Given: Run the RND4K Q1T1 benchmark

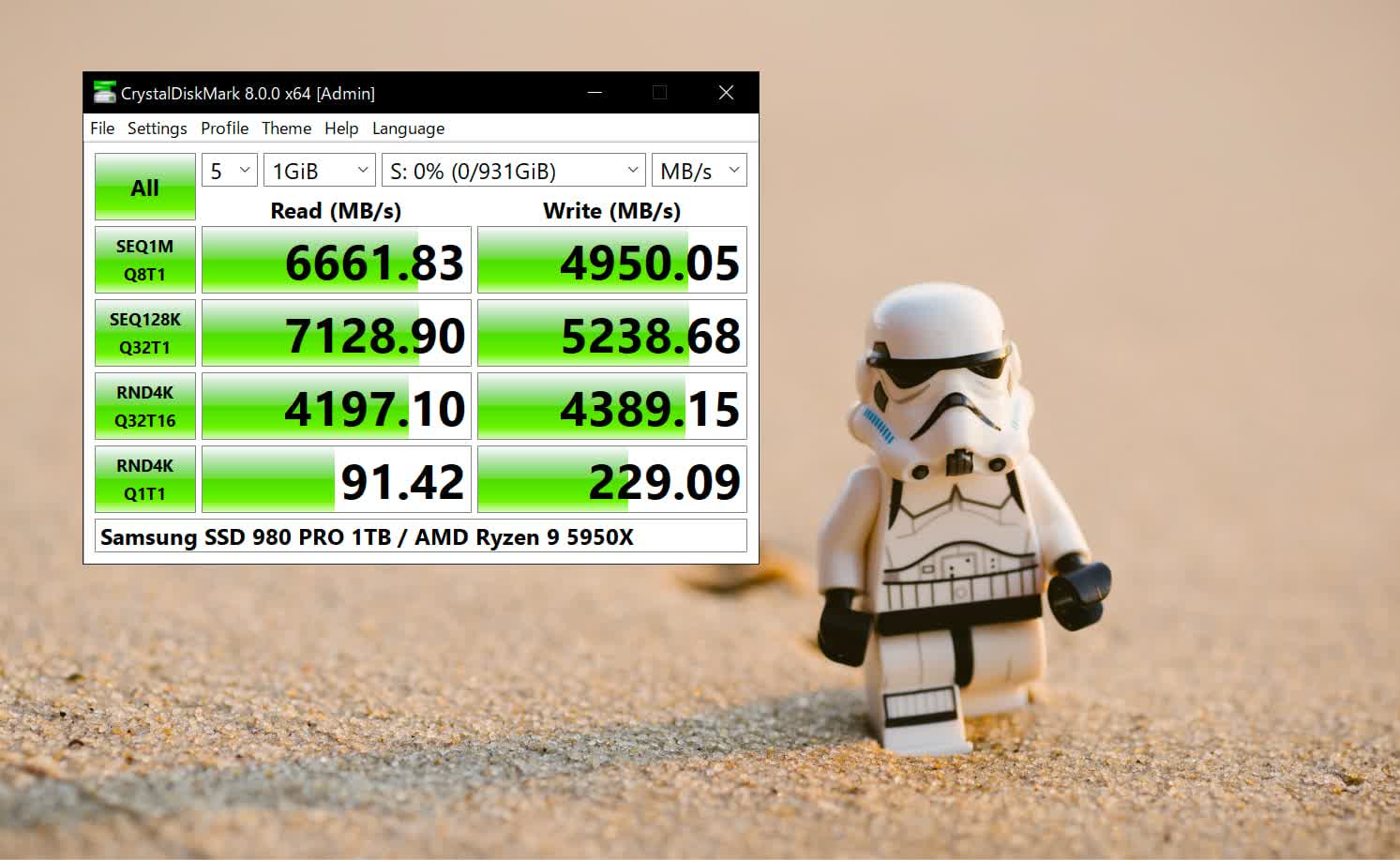Looking at the screenshot, I should [x=144, y=479].
